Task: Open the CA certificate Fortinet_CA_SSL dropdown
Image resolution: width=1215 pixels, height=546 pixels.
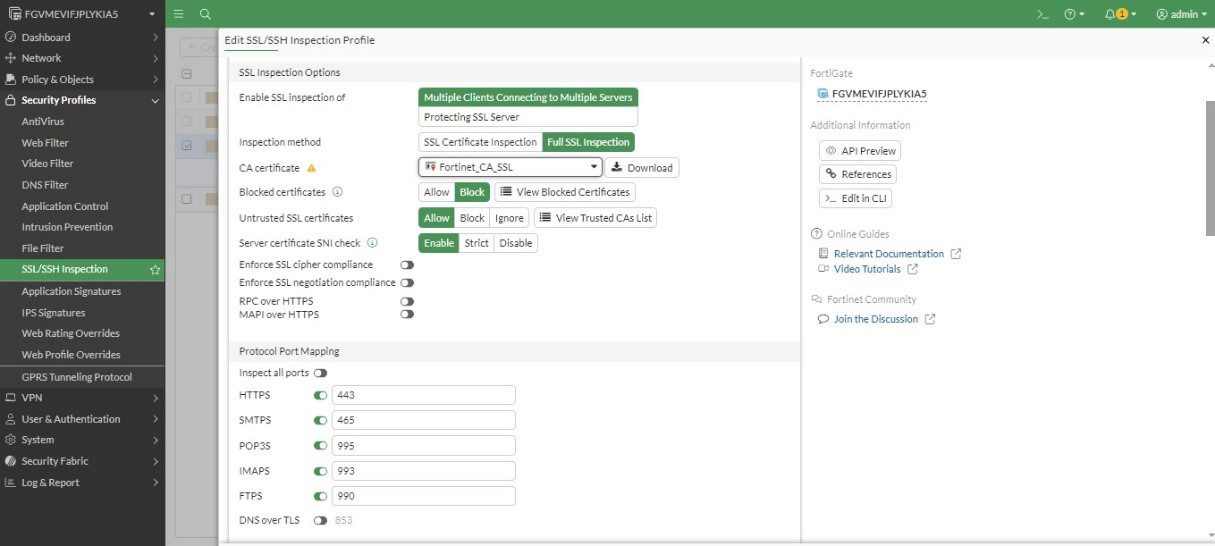Action: point(510,167)
